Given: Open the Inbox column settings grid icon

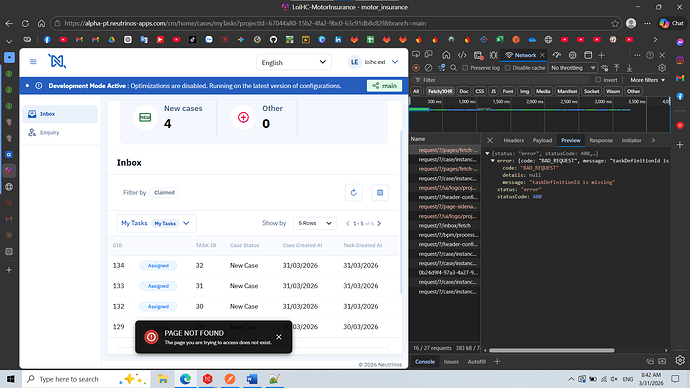Looking at the screenshot, I should (380, 193).
